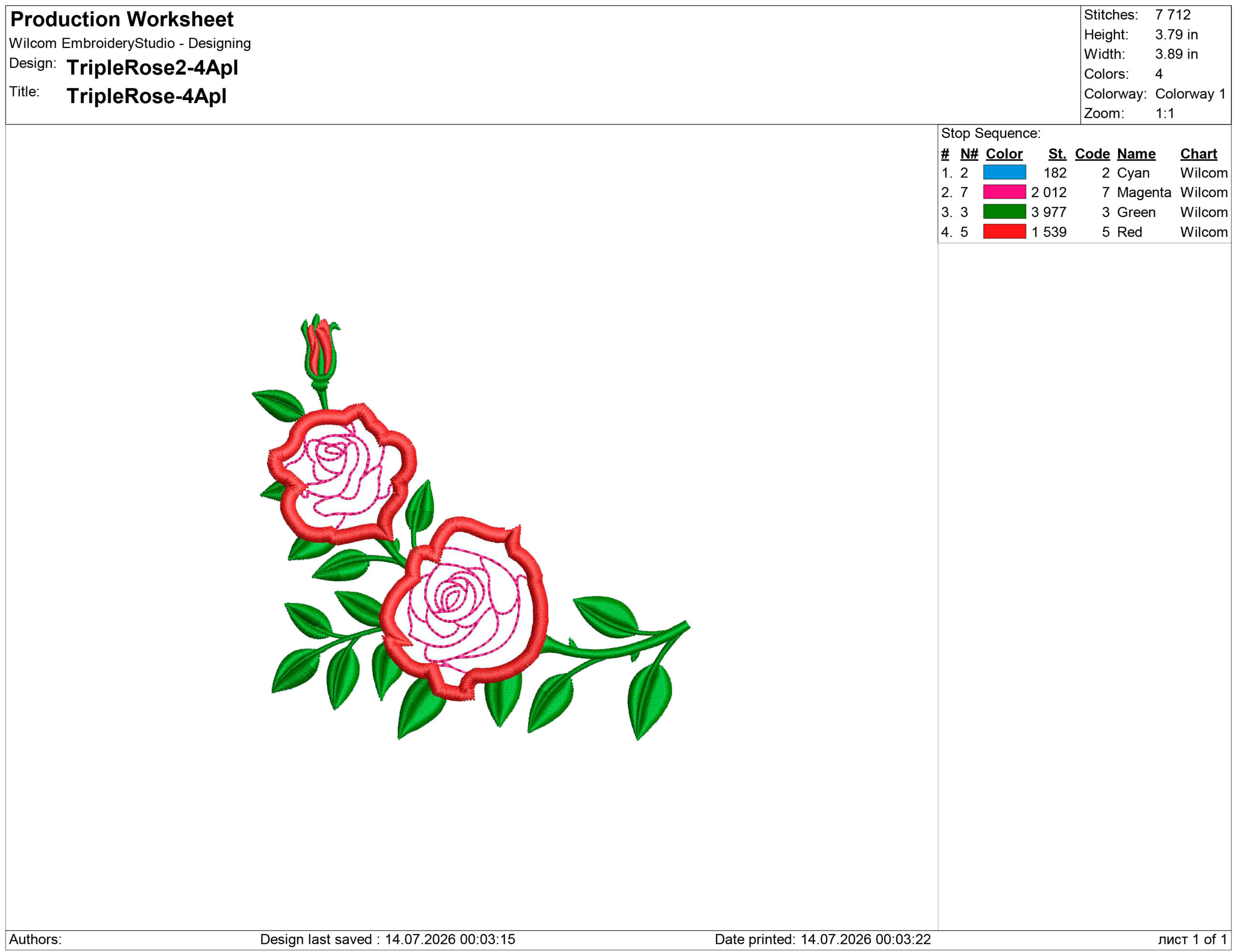The height and width of the screenshot is (952, 1237).
Task: Click the Red stitch count "1 539"
Action: 1049,232
